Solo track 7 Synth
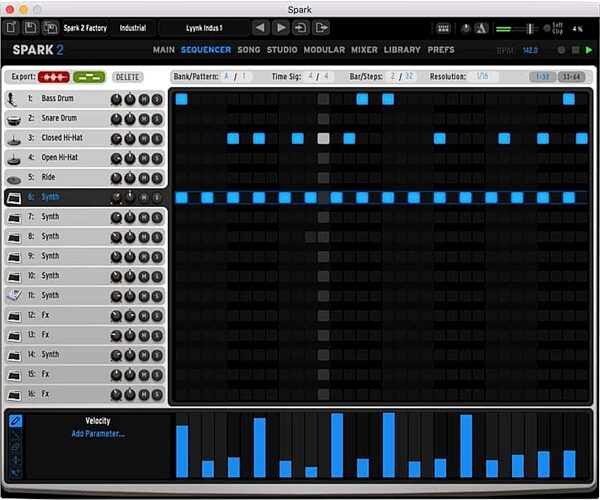 click(157, 218)
